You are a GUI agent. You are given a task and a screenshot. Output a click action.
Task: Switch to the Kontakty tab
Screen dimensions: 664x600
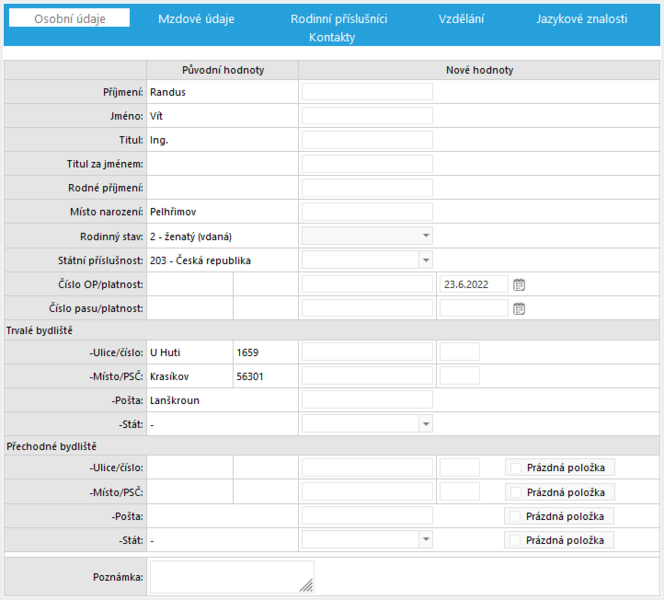pyautogui.click(x=332, y=37)
